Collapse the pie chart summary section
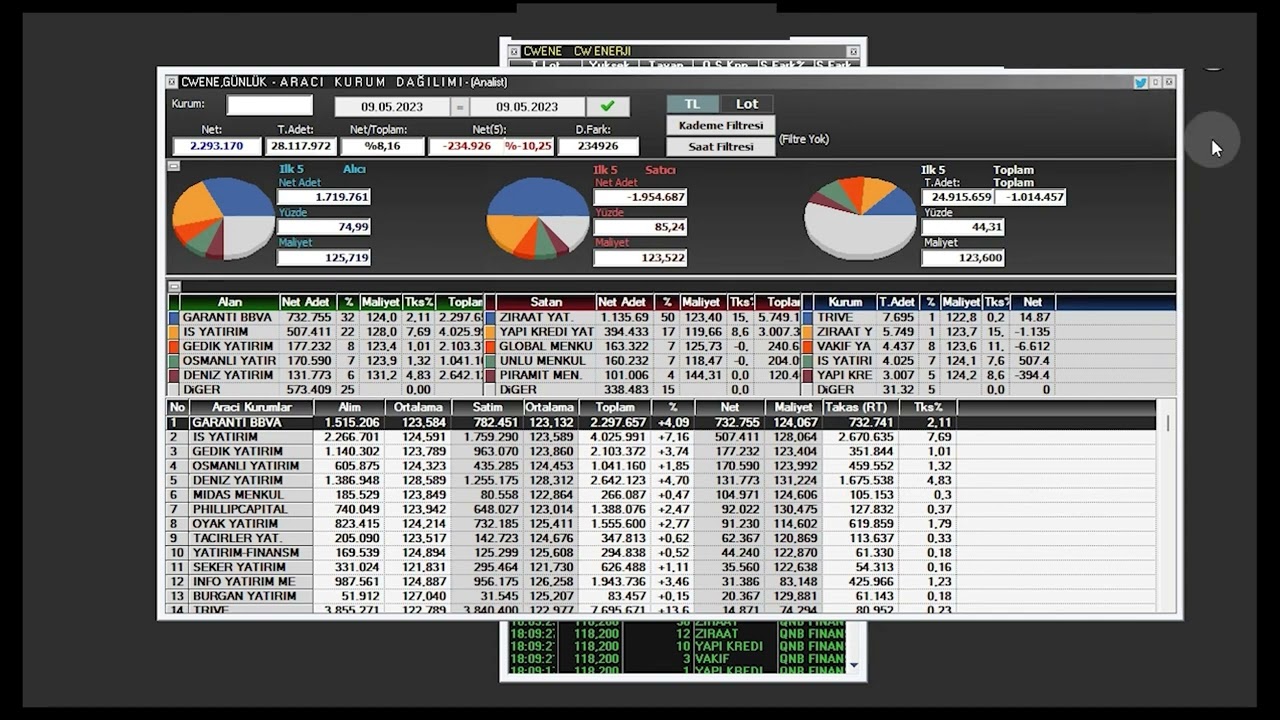Image resolution: width=1280 pixels, height=720 pixels. tap(173, 166)
